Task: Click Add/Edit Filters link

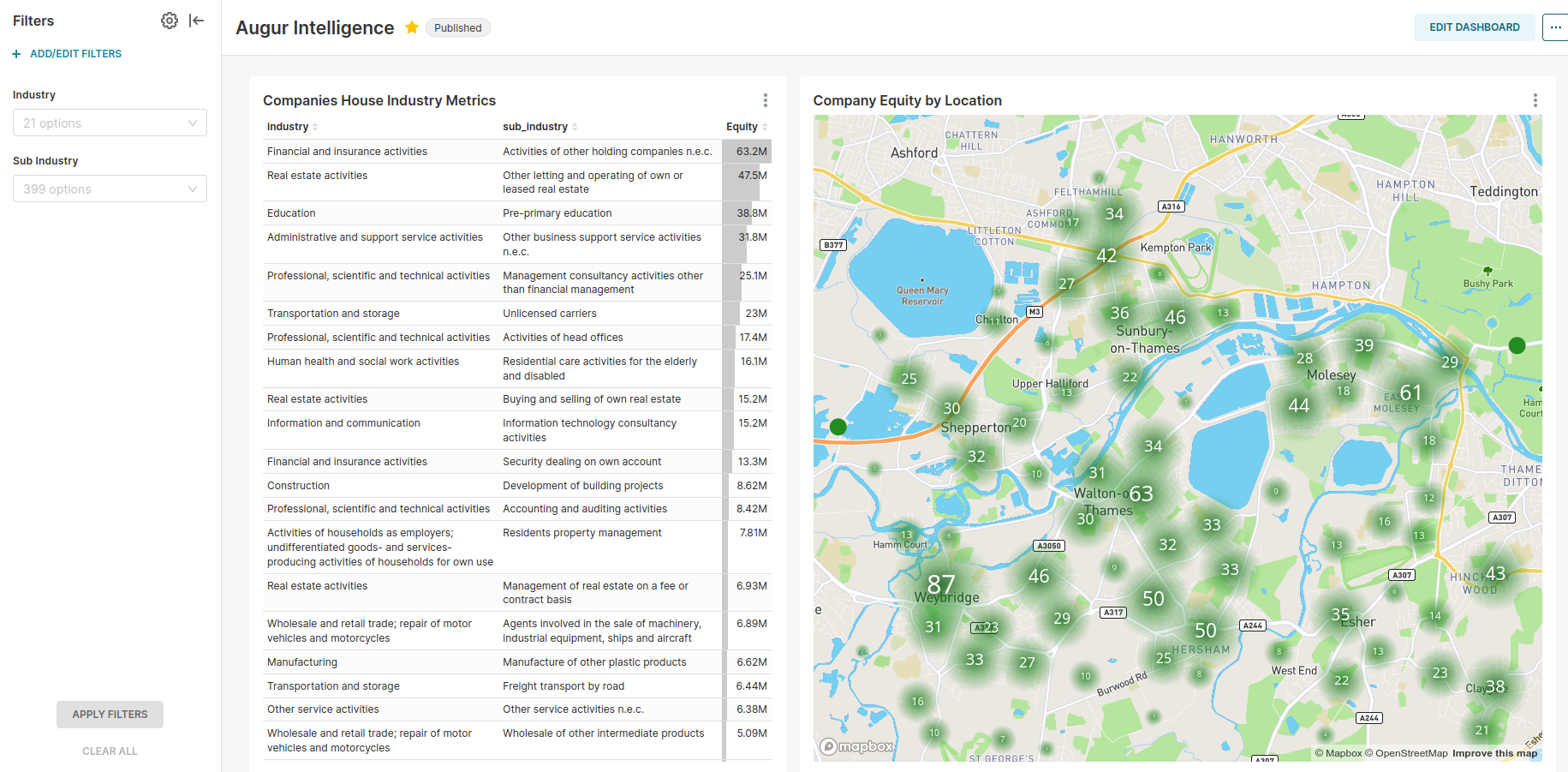Action: pyautogui.click(x=75, y=54)
